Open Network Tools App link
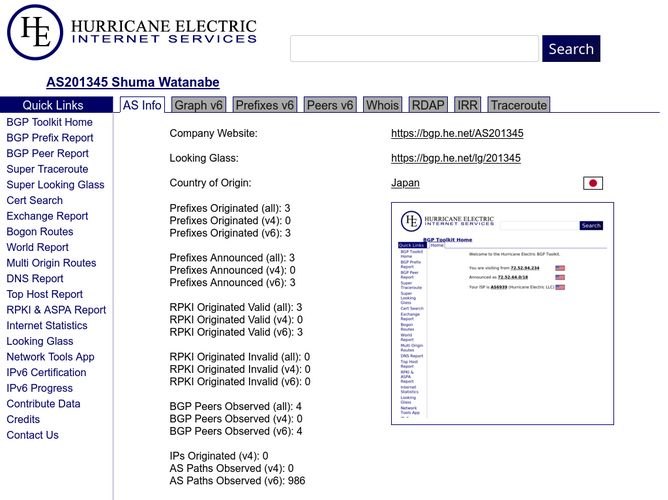The width and height of the screenshot is (668, 500). [x=51, y=357]
